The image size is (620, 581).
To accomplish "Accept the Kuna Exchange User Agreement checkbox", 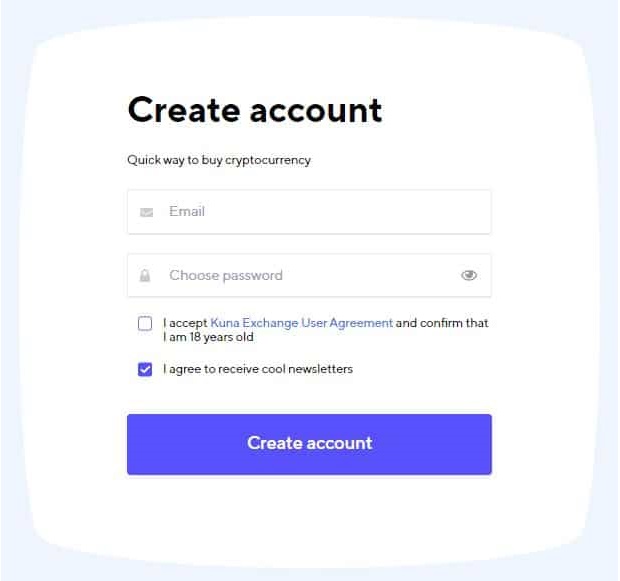I will (146, 324).
